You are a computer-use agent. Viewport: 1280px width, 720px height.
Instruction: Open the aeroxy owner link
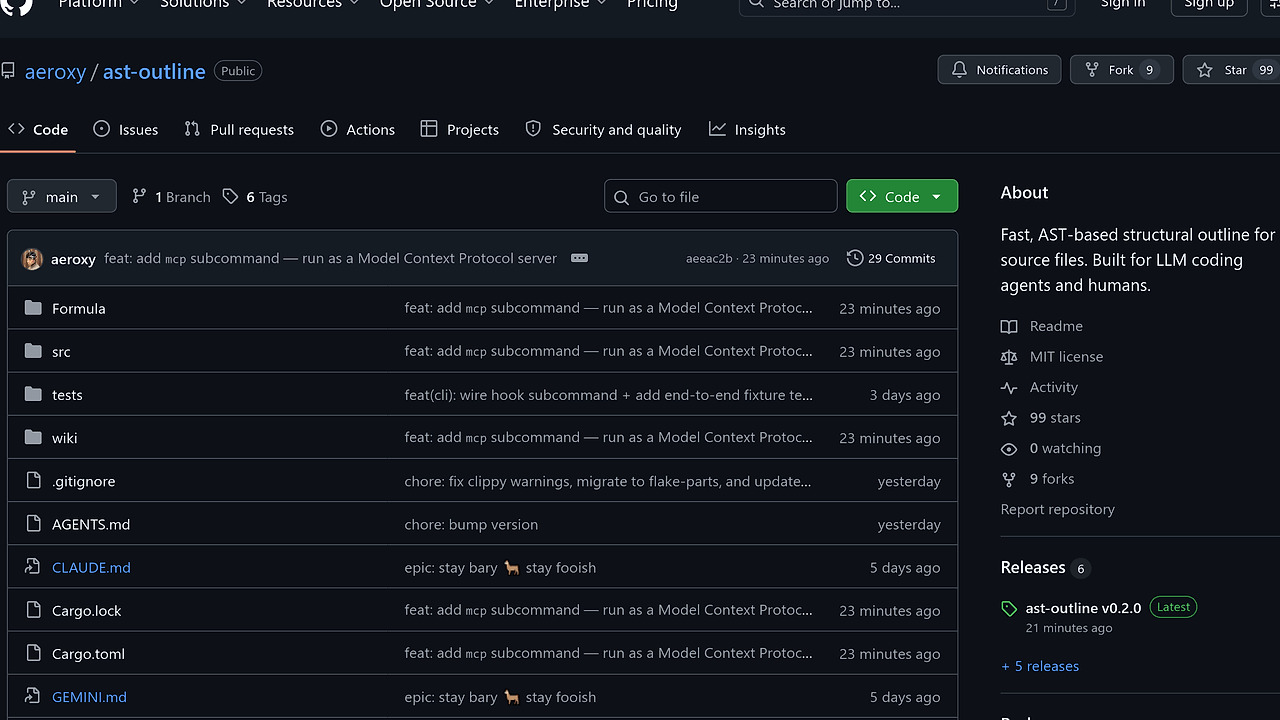pos(55,71)
